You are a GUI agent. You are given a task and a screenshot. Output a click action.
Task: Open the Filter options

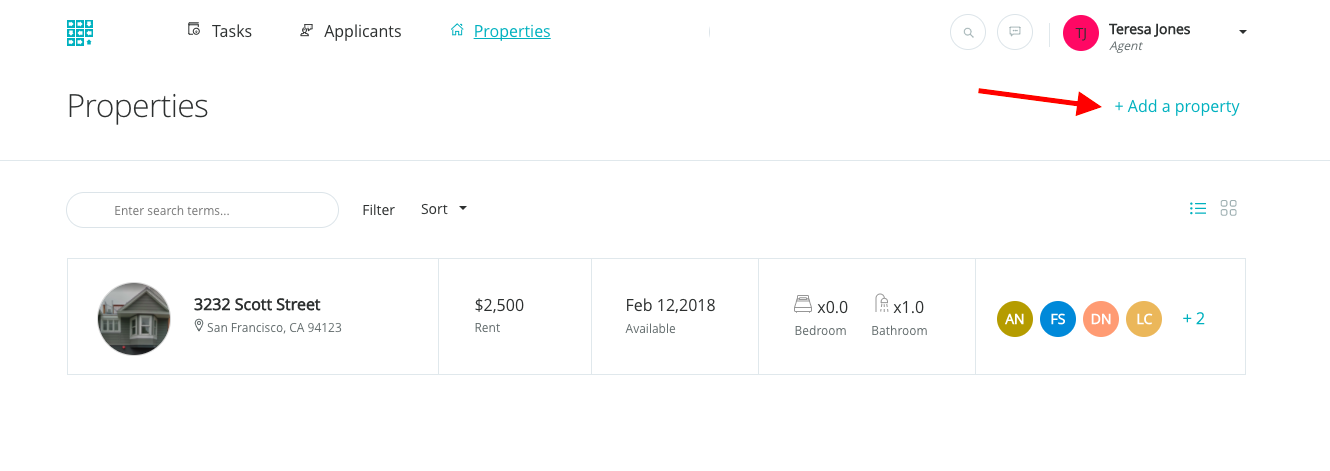[379, 210]
